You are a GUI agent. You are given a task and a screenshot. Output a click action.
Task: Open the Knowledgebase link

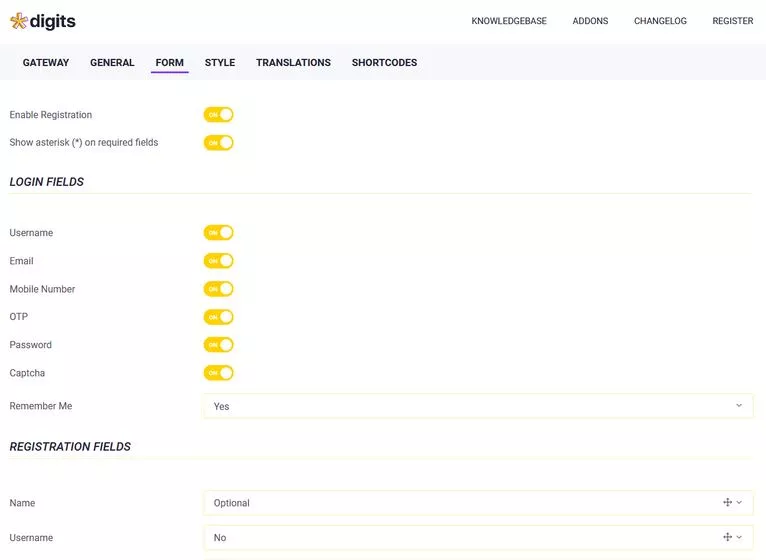pyautogui.click(x=509, y=21)
